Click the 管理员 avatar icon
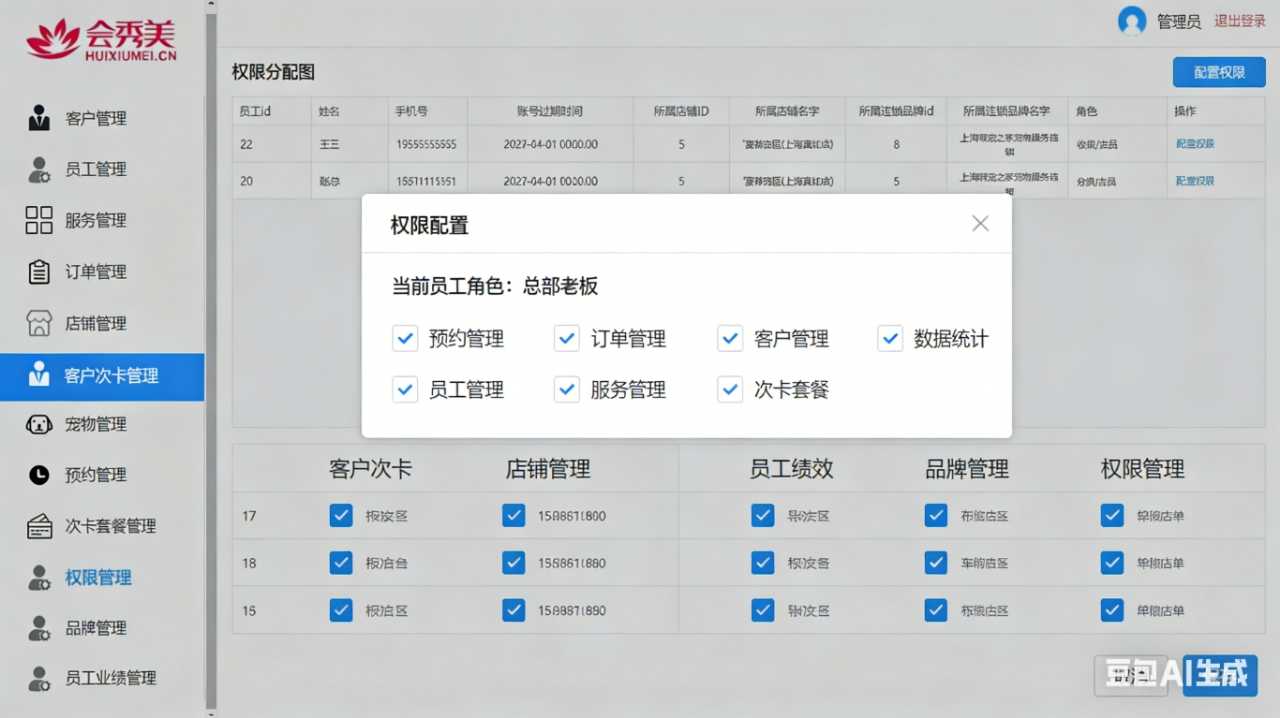Viewport: 1280px width, 718px height. pos(1132,21)
